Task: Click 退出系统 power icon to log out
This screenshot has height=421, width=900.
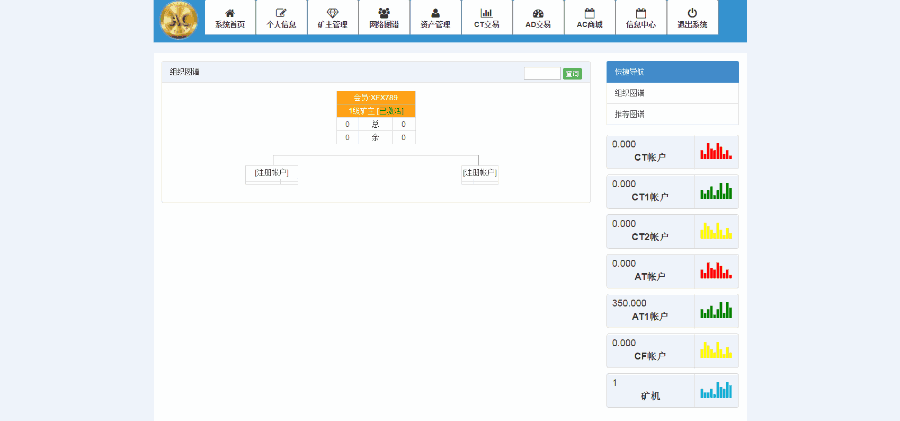Action: (x=691, y=18)
